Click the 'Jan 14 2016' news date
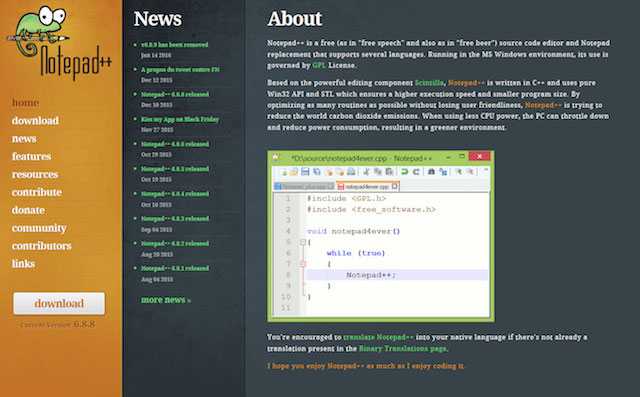This screenshot has height=397, width=640. (x=156, y=55)
